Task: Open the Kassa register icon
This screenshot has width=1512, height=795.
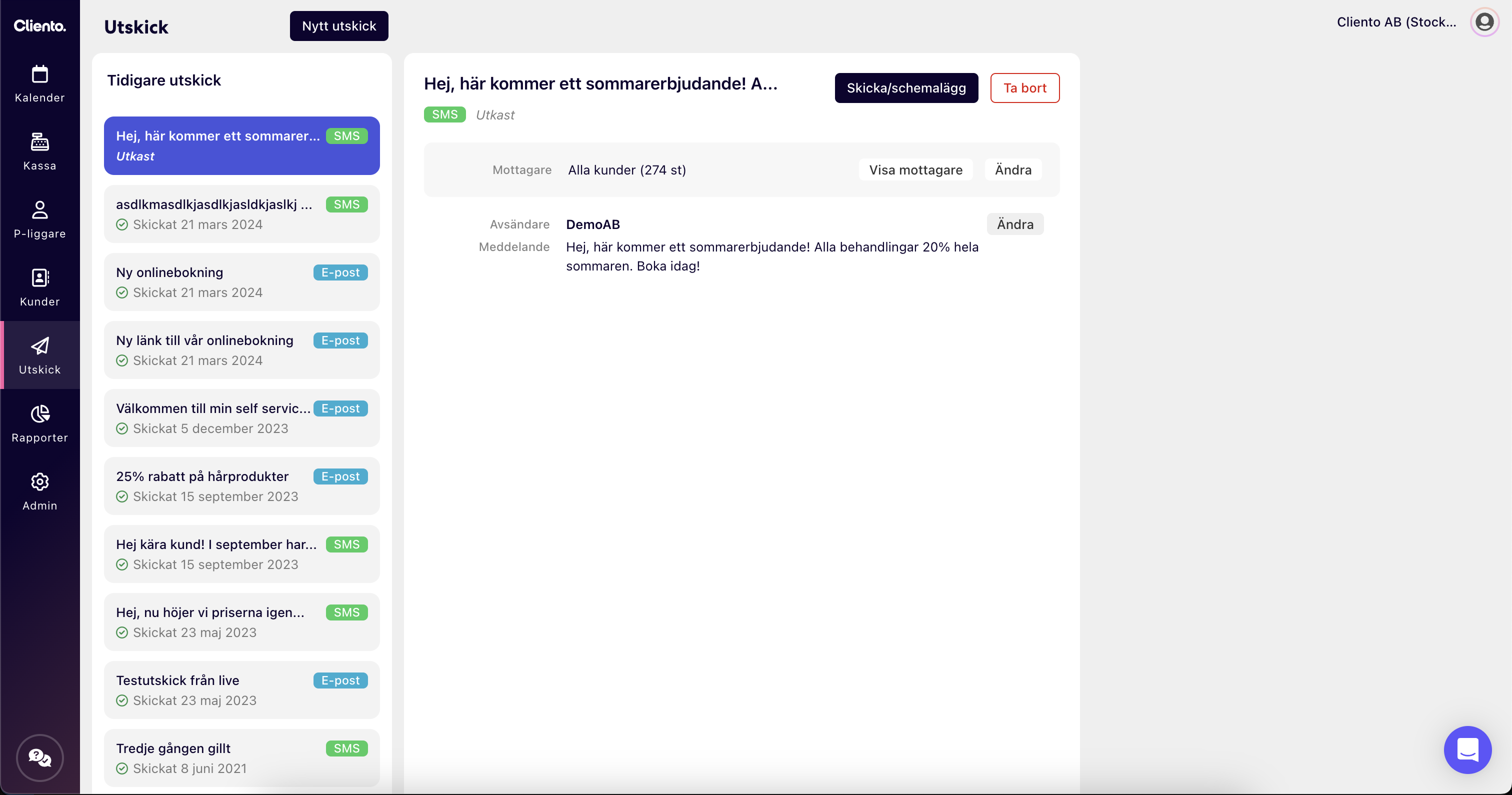Action: [x=40, y=141]
